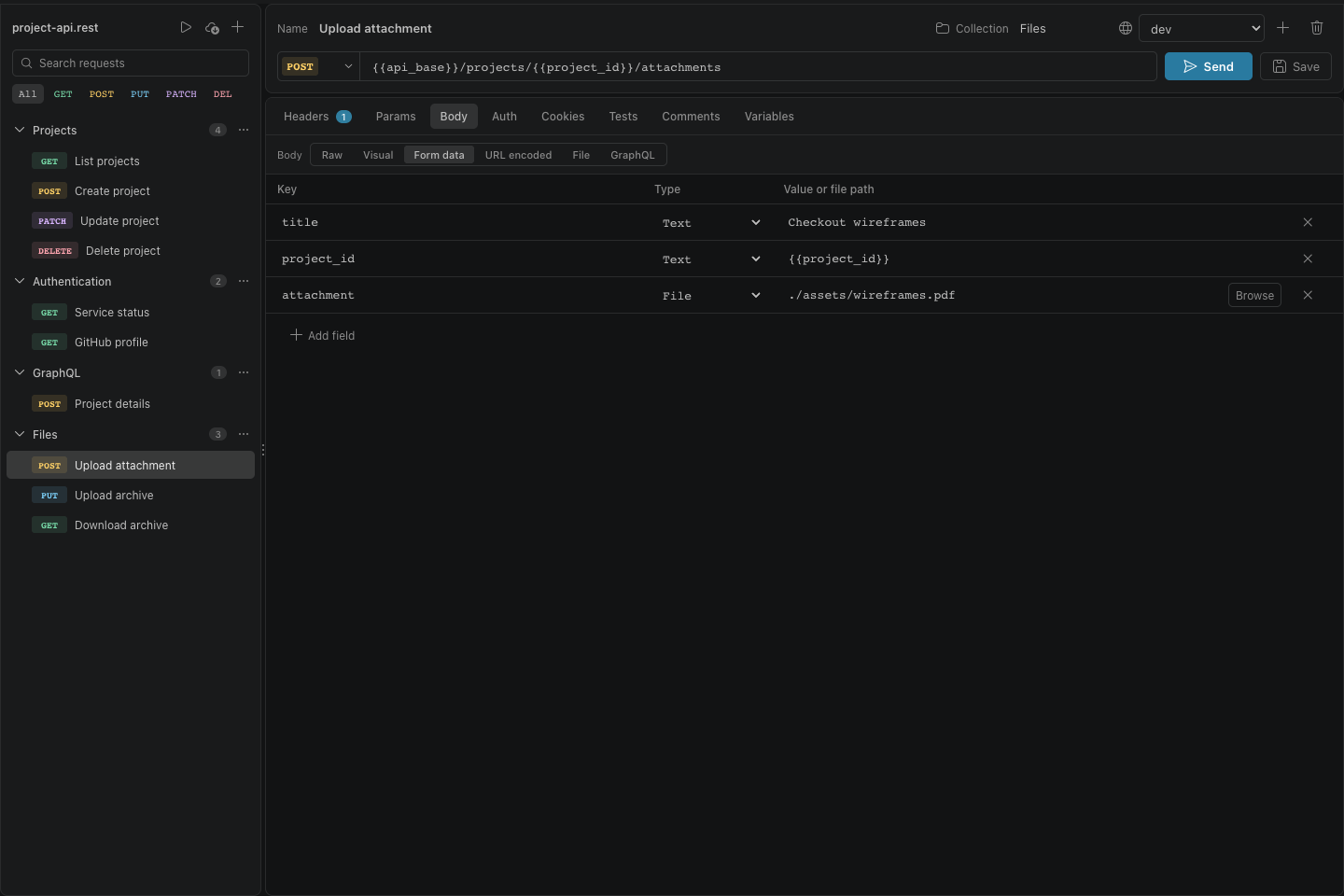1344x896 pixels.
Task: Filter requests by DEL method
Action: (222, 93)
